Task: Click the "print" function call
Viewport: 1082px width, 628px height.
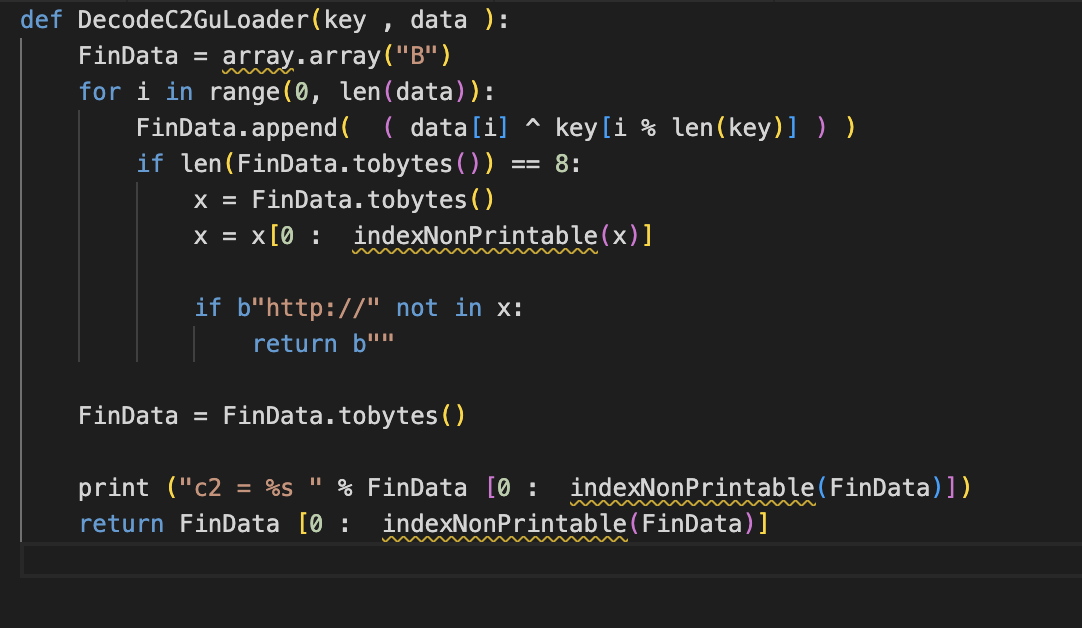Action: pyautogui.click(x=113, y=488)
